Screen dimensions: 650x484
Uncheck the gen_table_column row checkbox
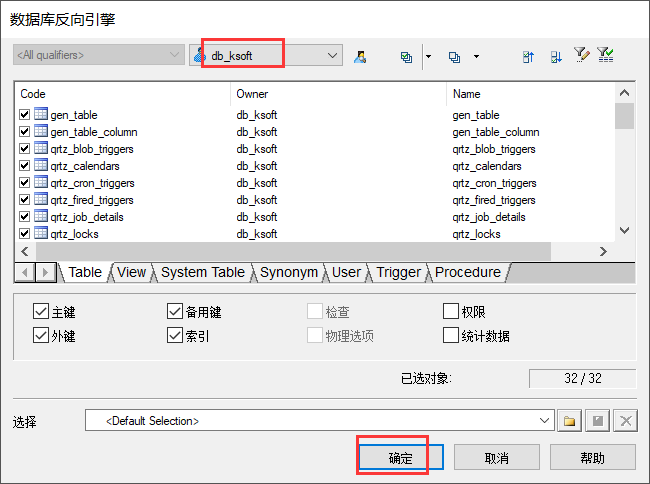coord(24,131)
